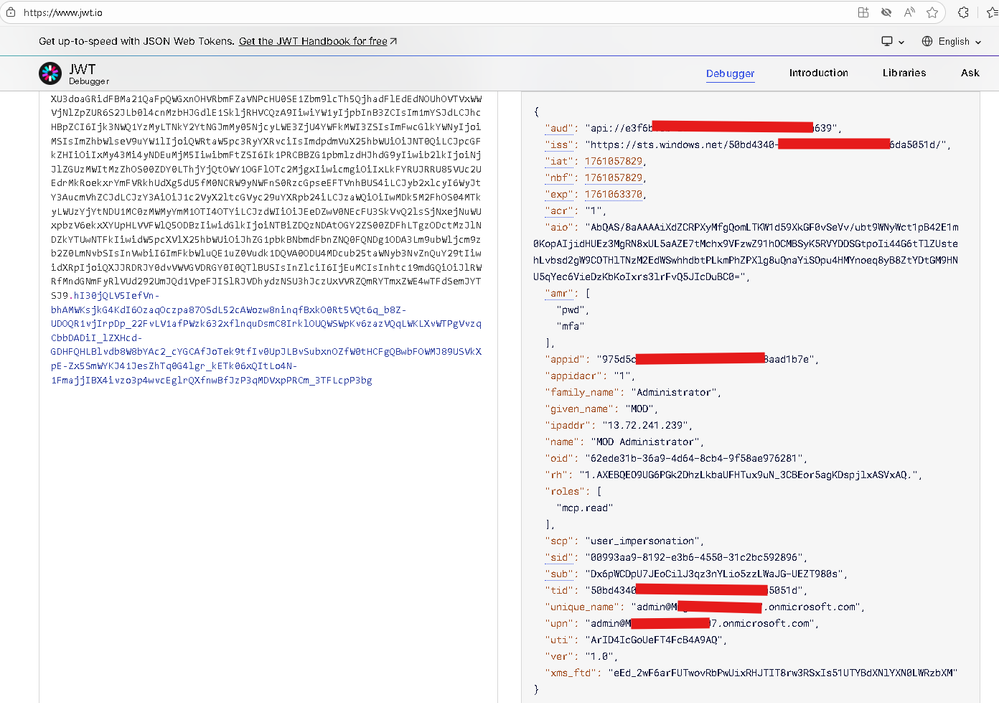Click the "exp" value 1761063370
The image size is (999, 703).
tap(614, 194)
